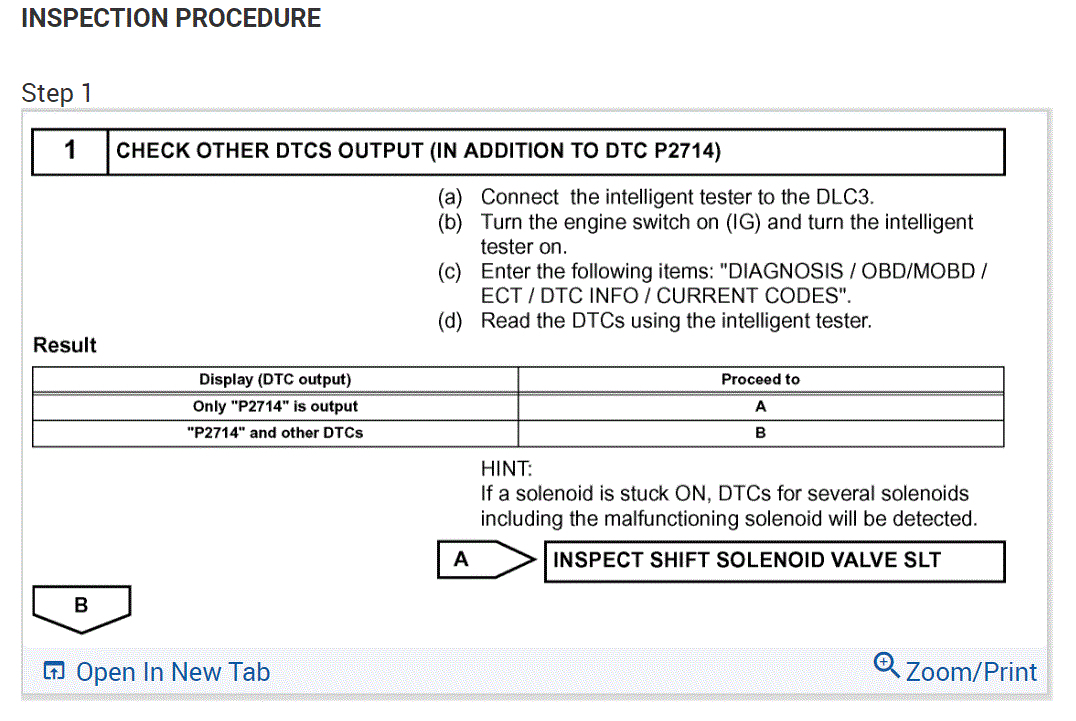Click Proceed to cell B
Viewport: 1076px width, 721px height.
760,433
